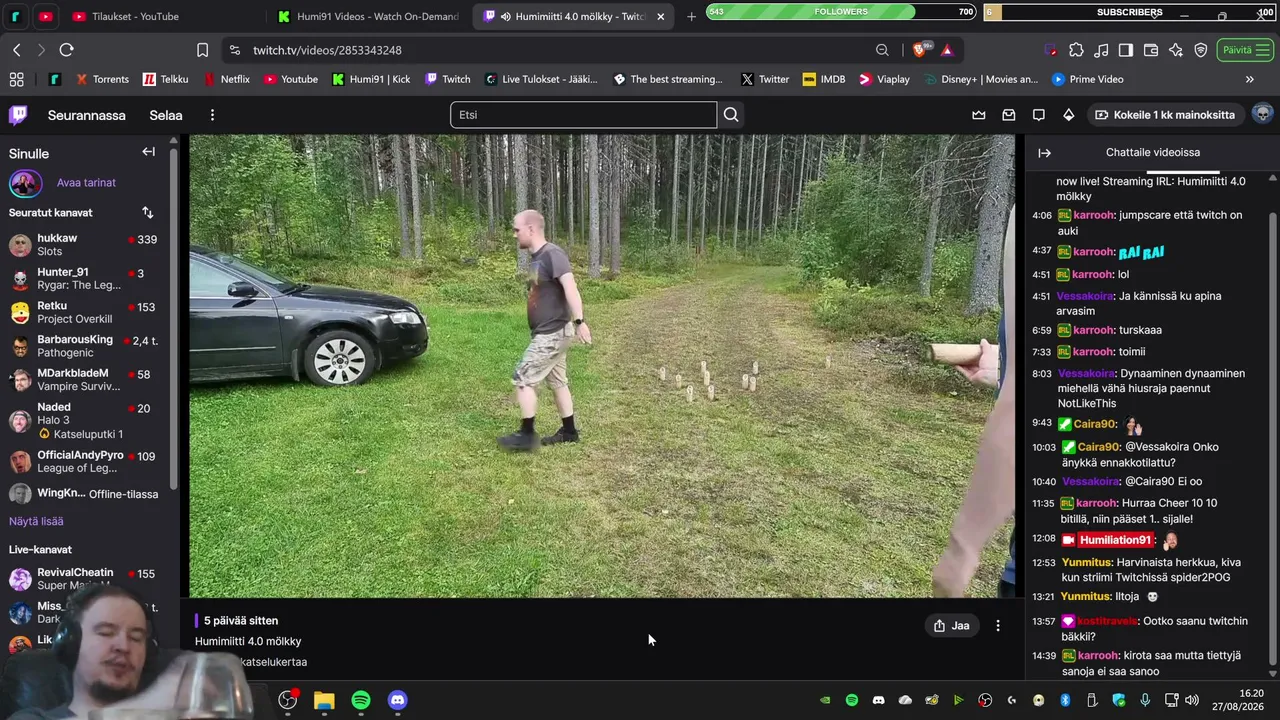1280x720 pixels.
Task: Click the search magnifier button
Action: 731,115
